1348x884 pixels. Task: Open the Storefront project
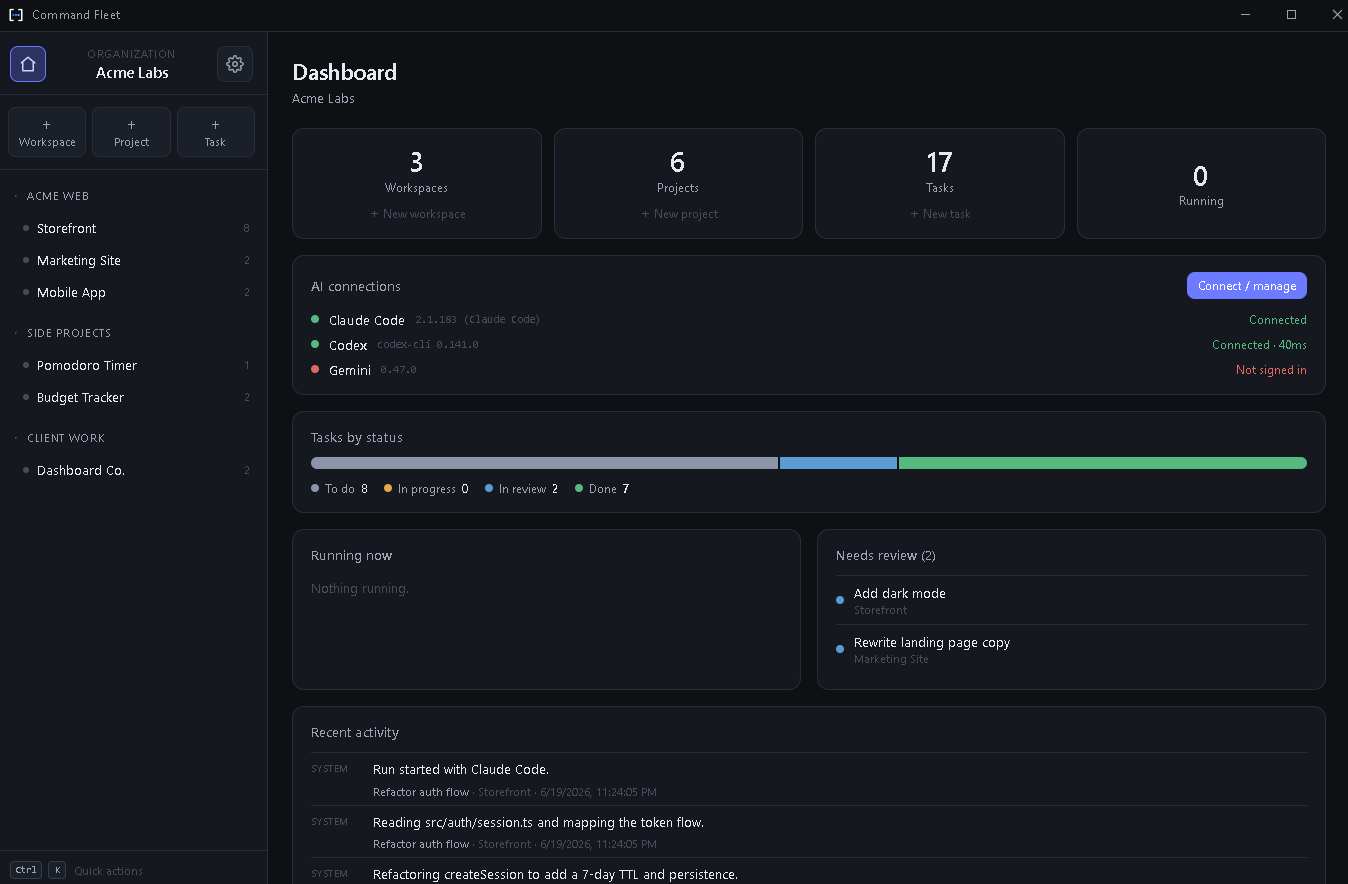click(x=133, y=228)
